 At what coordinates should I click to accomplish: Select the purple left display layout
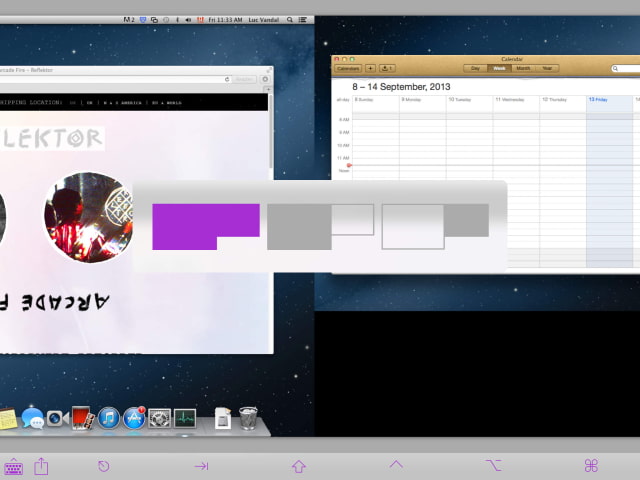click(205, 226)
